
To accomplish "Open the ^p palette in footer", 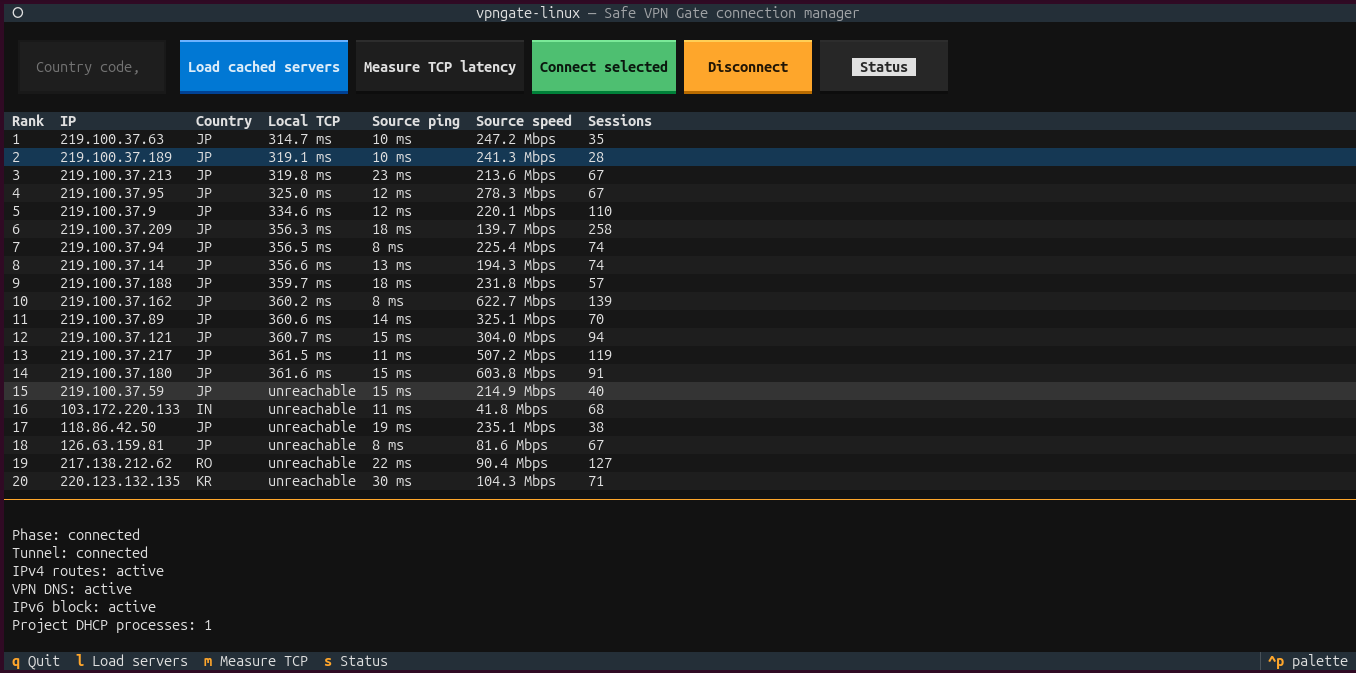I will pyautogui.click(x=1308, y=661).
